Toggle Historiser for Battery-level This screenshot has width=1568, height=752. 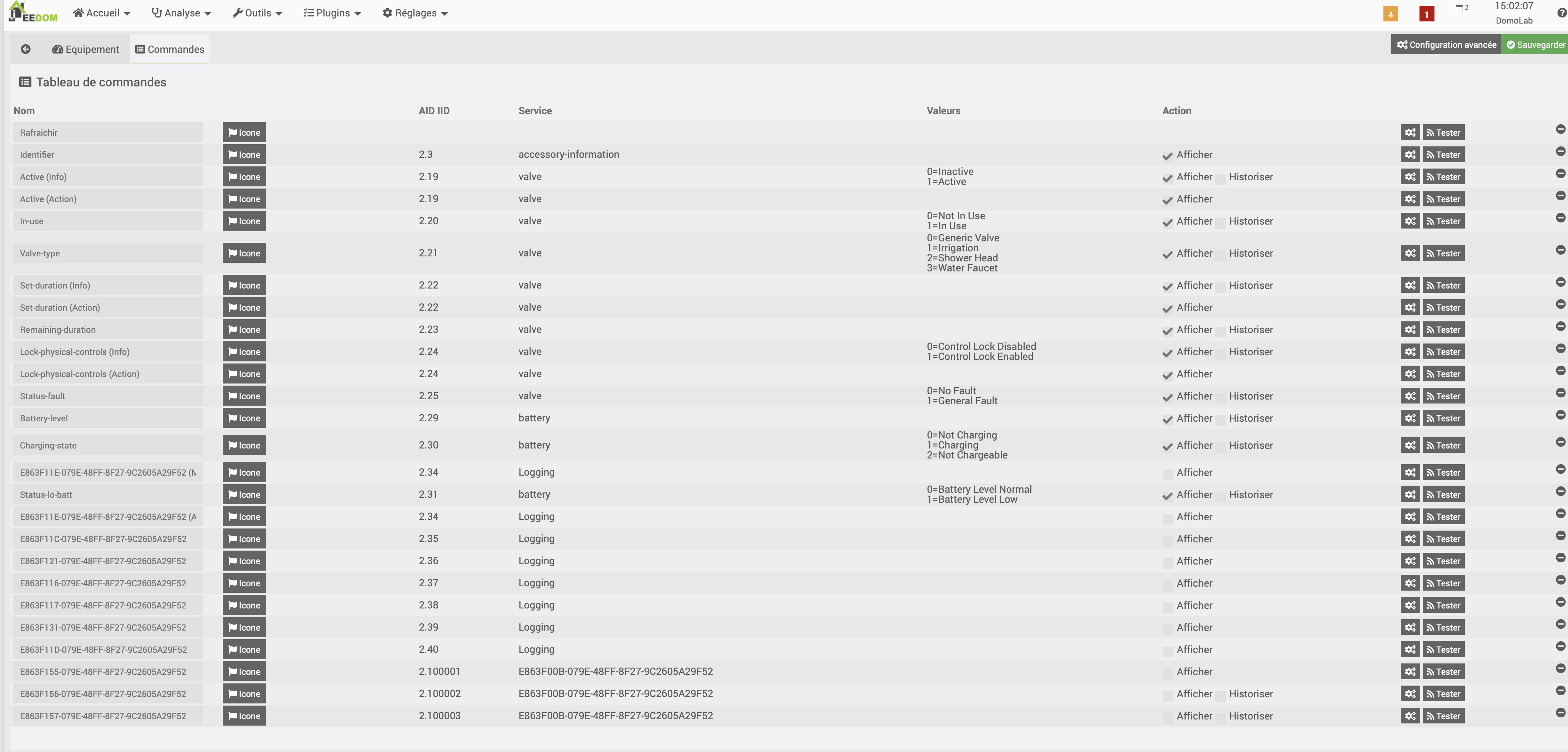coord(1220,420)
